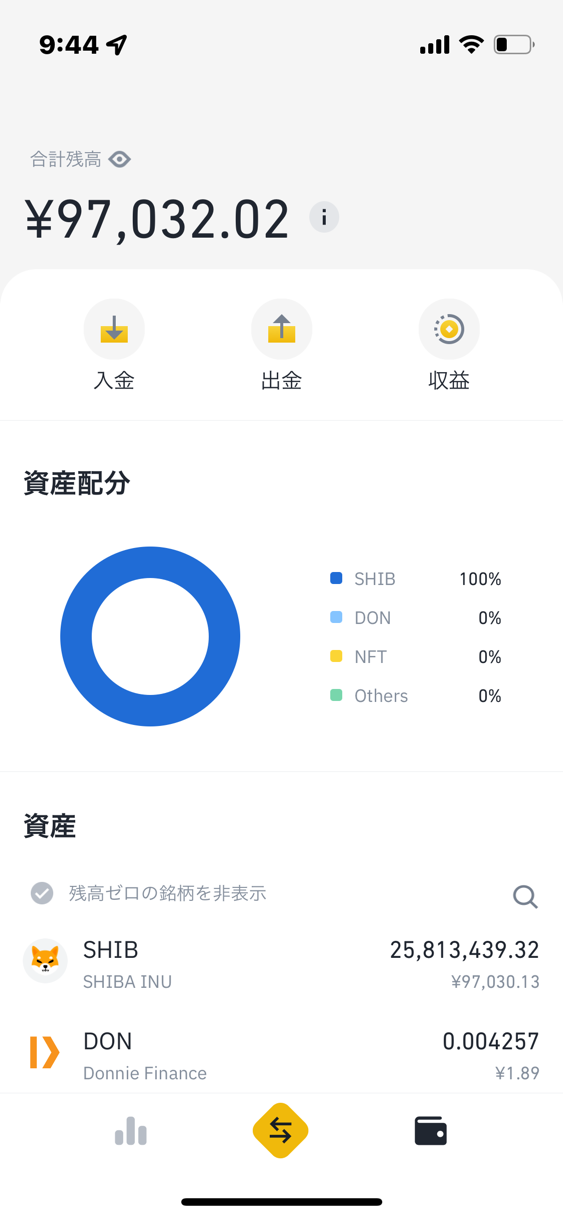This screenshot has width=563, height=1218.
Task: Tap the blue donut allocation chart
Action: pyautogui.click(x=150, y=636)
